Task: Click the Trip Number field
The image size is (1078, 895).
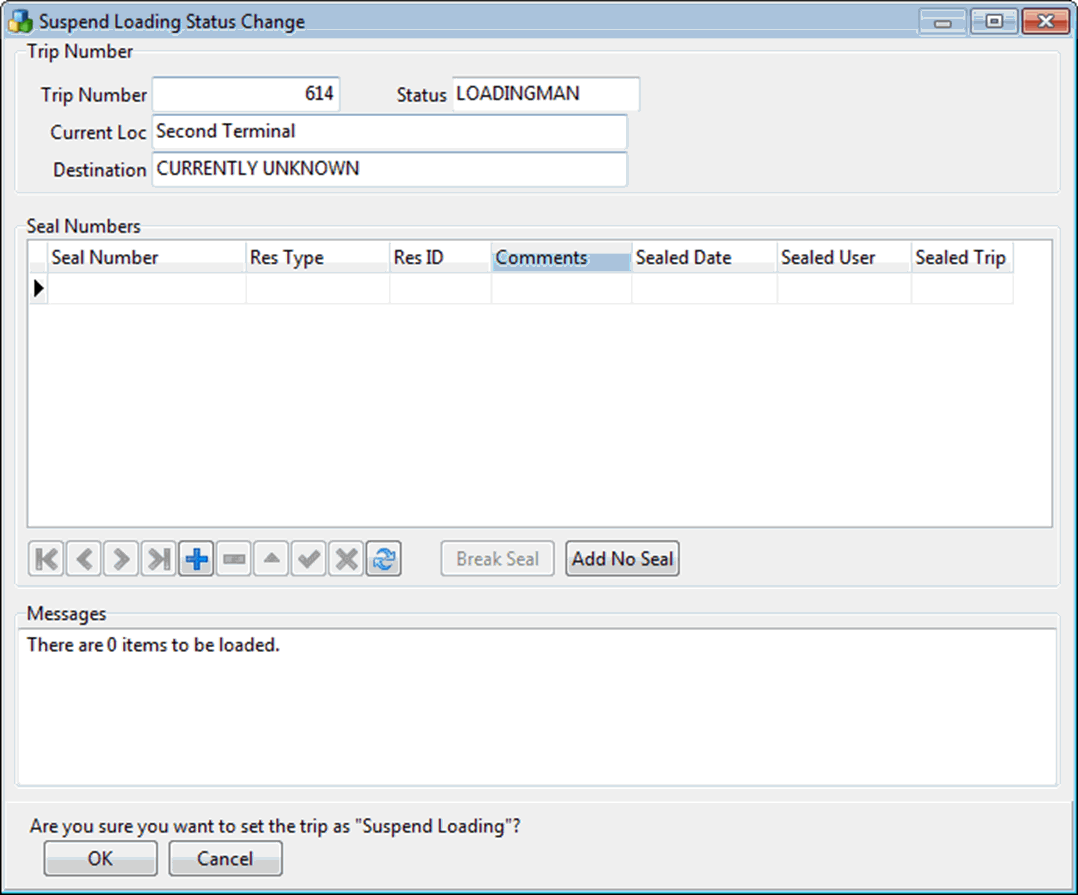Action: click(x=246, y=94)
